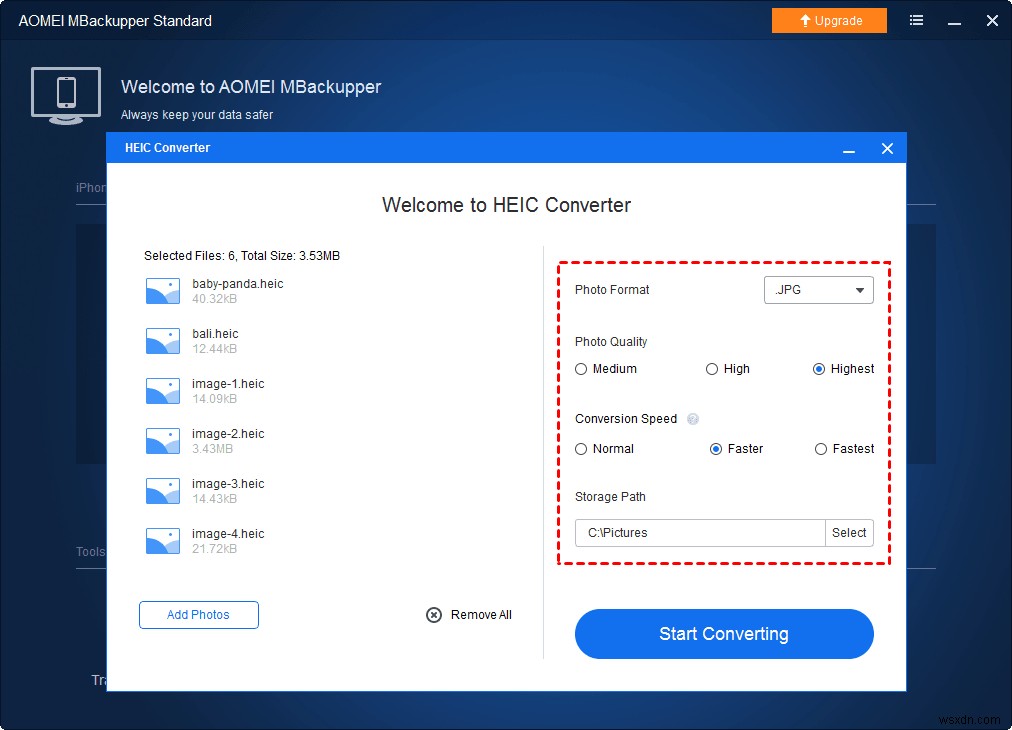Choose Normal conversion speed
The width and height of the screenshot is (1012, 730).
coord(581,449)
